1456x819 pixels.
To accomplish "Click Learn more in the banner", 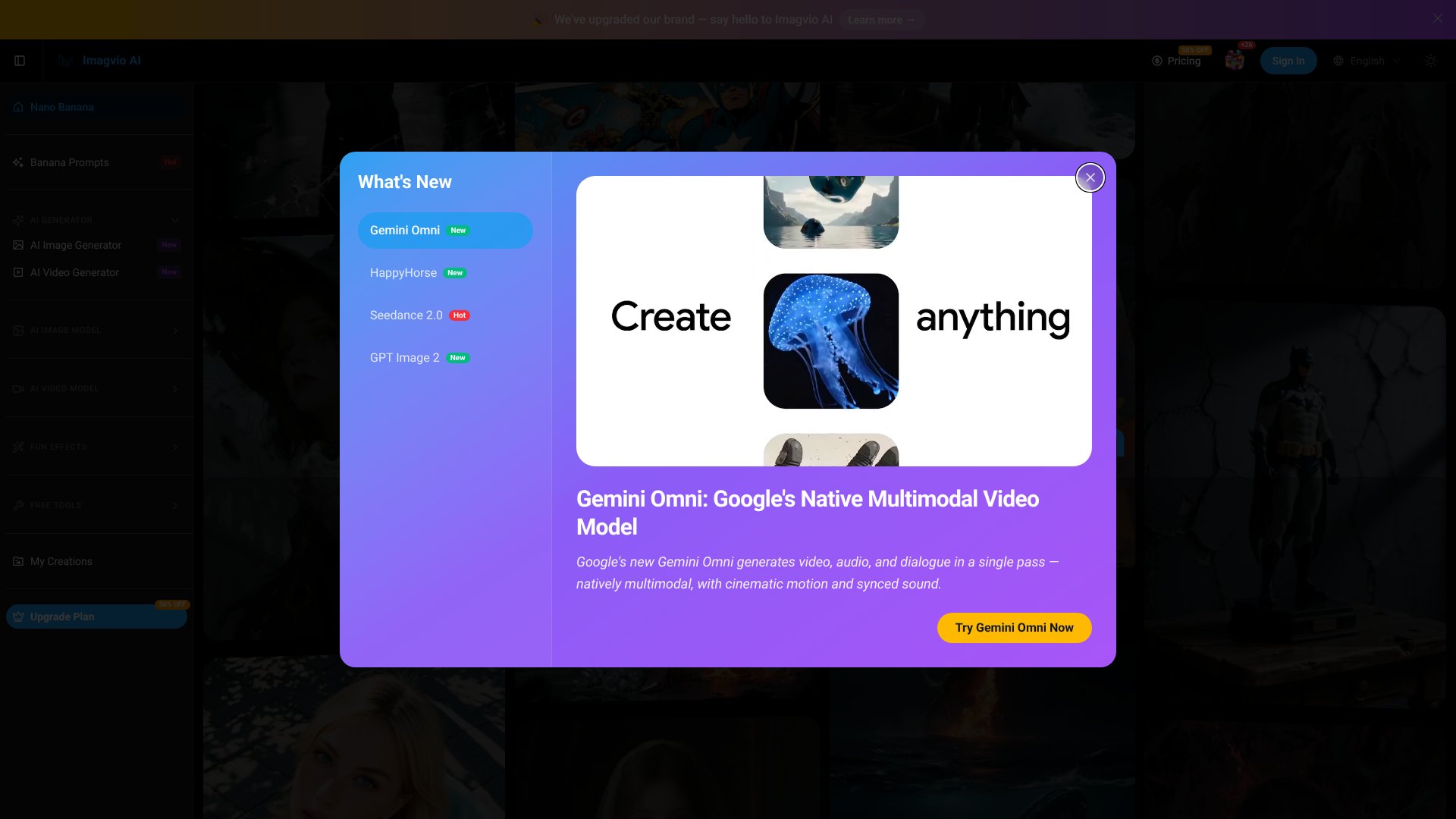I will tap(881, 20).
